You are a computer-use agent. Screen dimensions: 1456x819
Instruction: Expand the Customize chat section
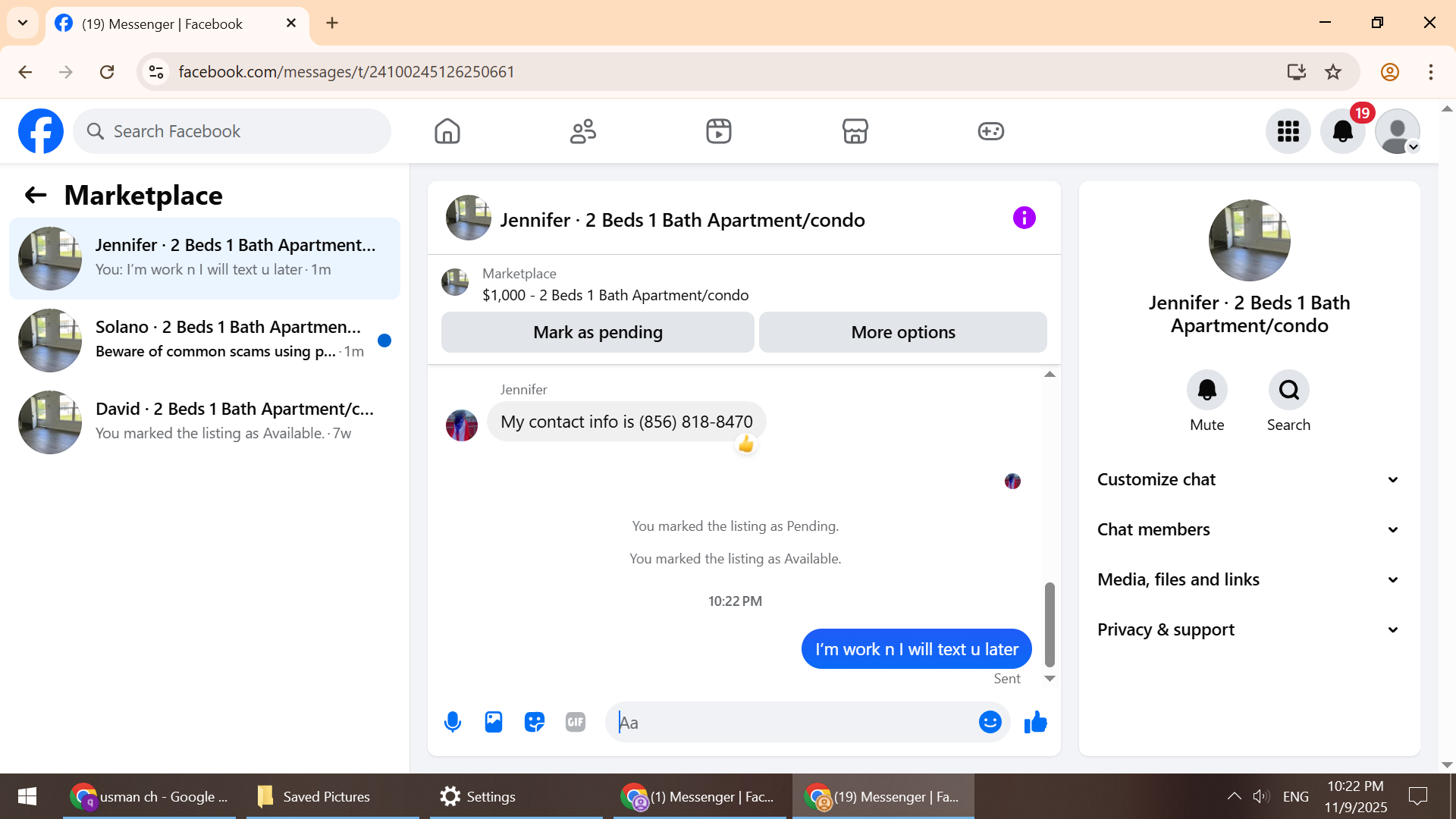coord(1249,479)
